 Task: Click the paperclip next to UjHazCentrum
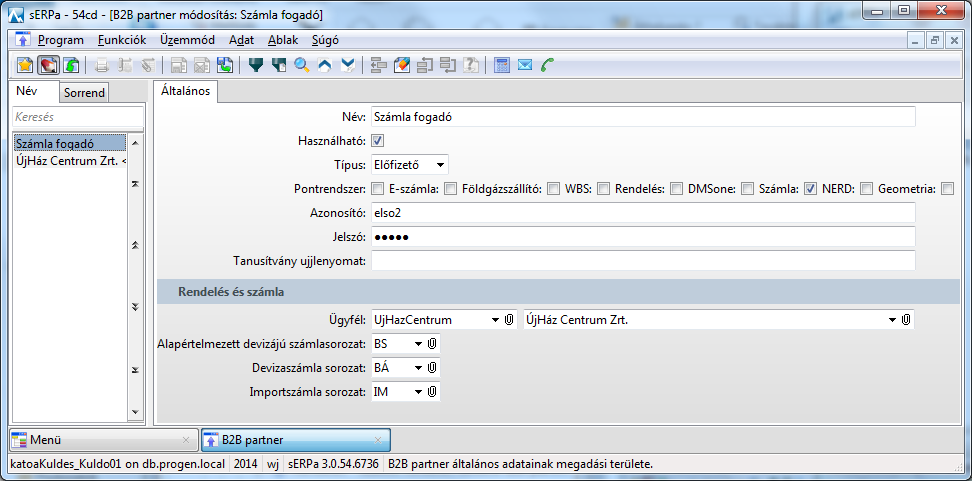click(x=509, y=320)
